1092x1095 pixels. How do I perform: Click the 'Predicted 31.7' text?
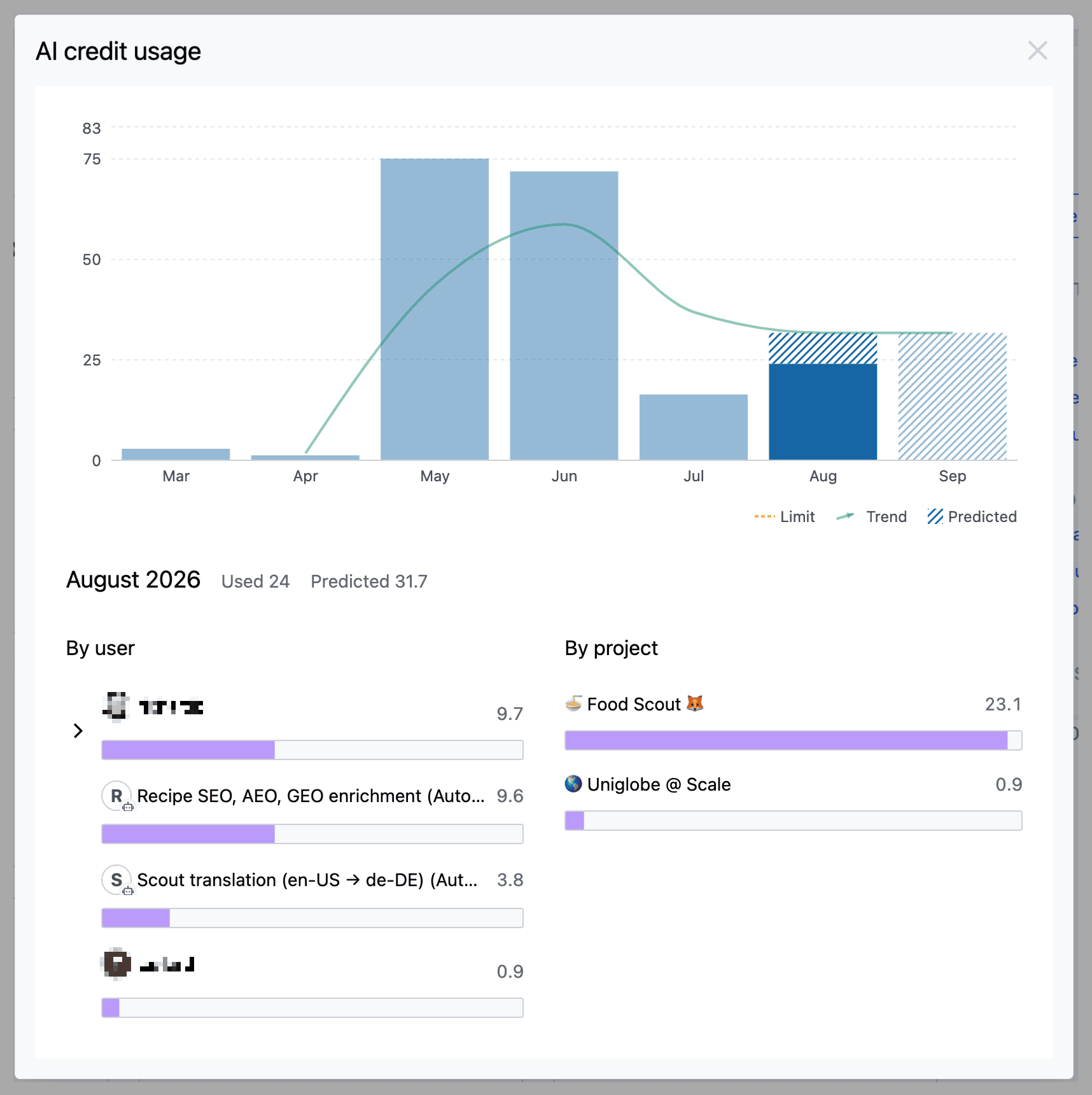[x=369, y=581]
